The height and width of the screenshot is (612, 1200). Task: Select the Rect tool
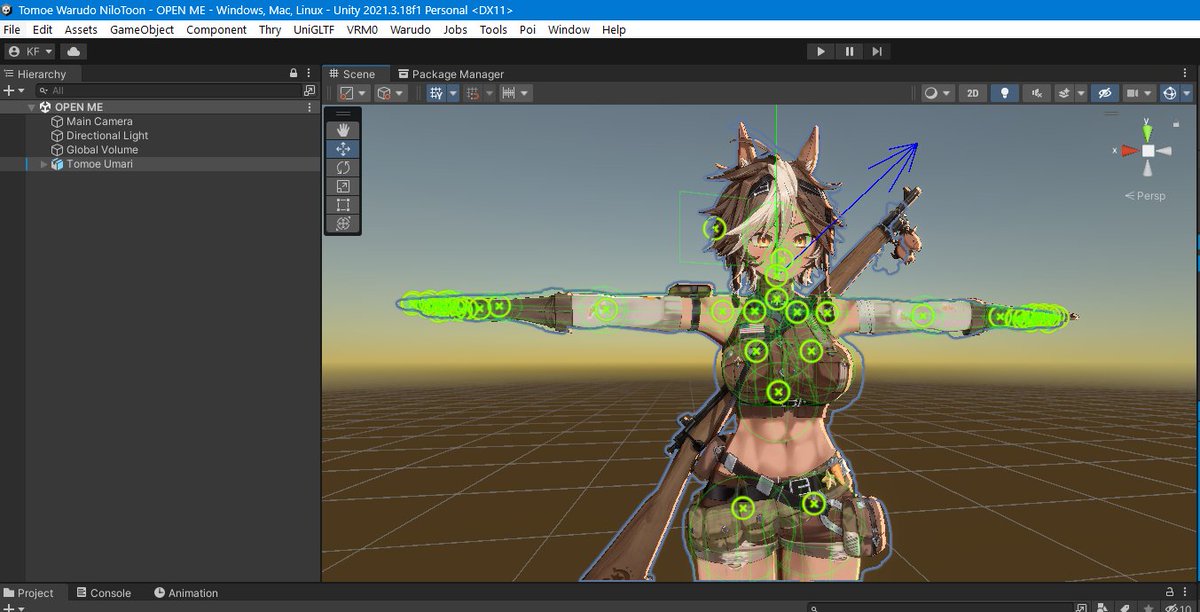point(343,205)
